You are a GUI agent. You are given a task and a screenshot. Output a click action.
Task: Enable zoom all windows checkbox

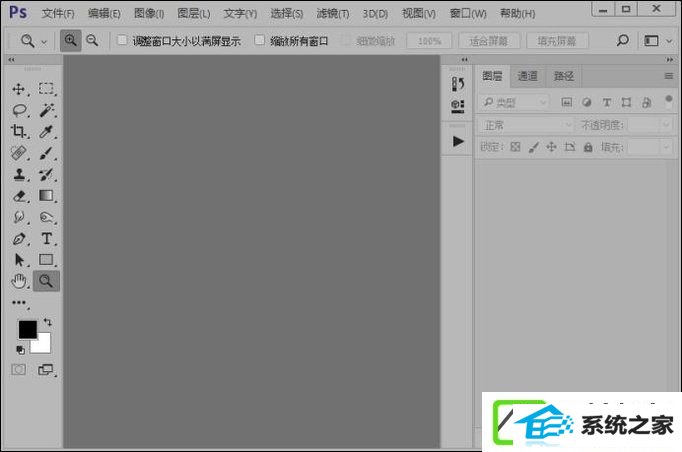pyautogui.click(x=260, y=40)
